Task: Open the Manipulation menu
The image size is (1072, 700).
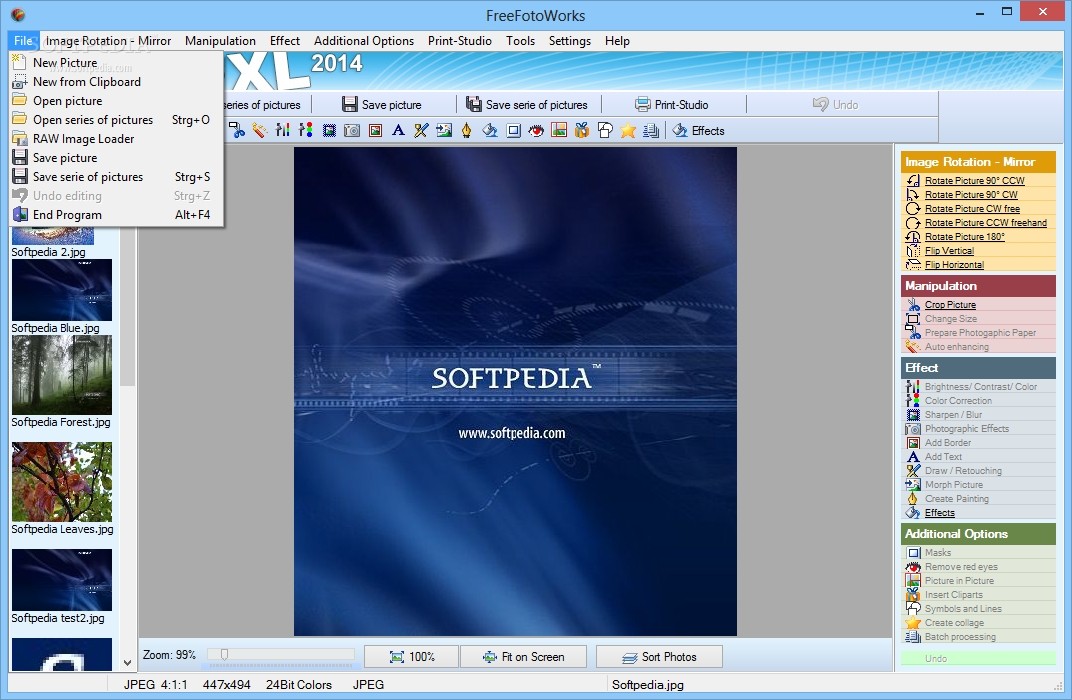Action: (220, 41)
